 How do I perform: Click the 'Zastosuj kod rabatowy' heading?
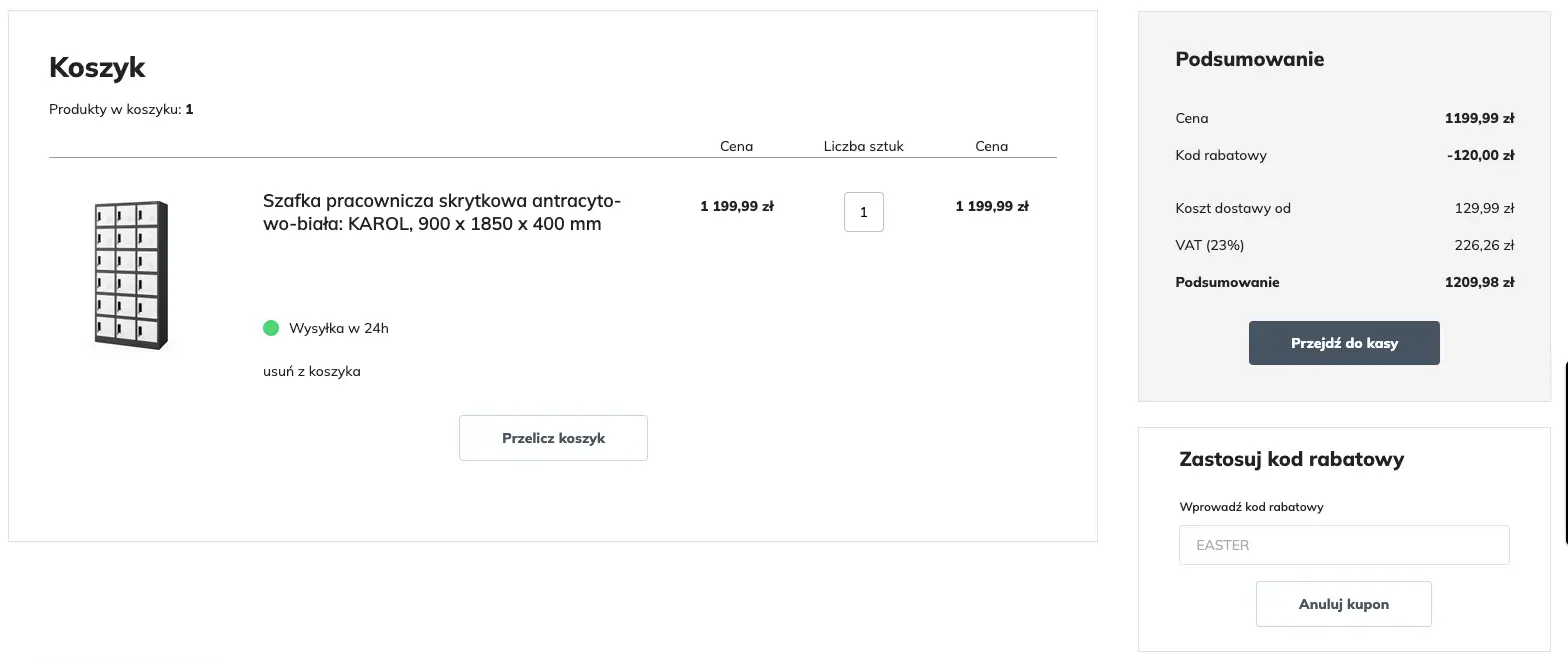(x=1291, y=459)
